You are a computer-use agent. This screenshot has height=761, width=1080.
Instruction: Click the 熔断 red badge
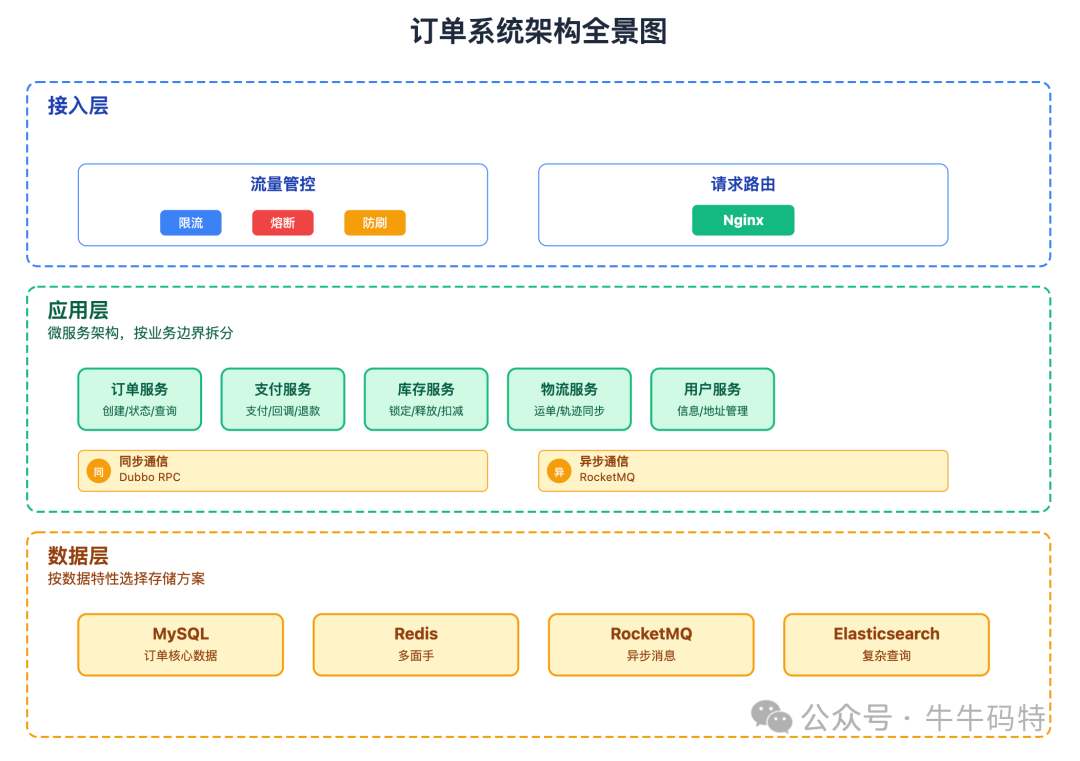tap(283, 222)
